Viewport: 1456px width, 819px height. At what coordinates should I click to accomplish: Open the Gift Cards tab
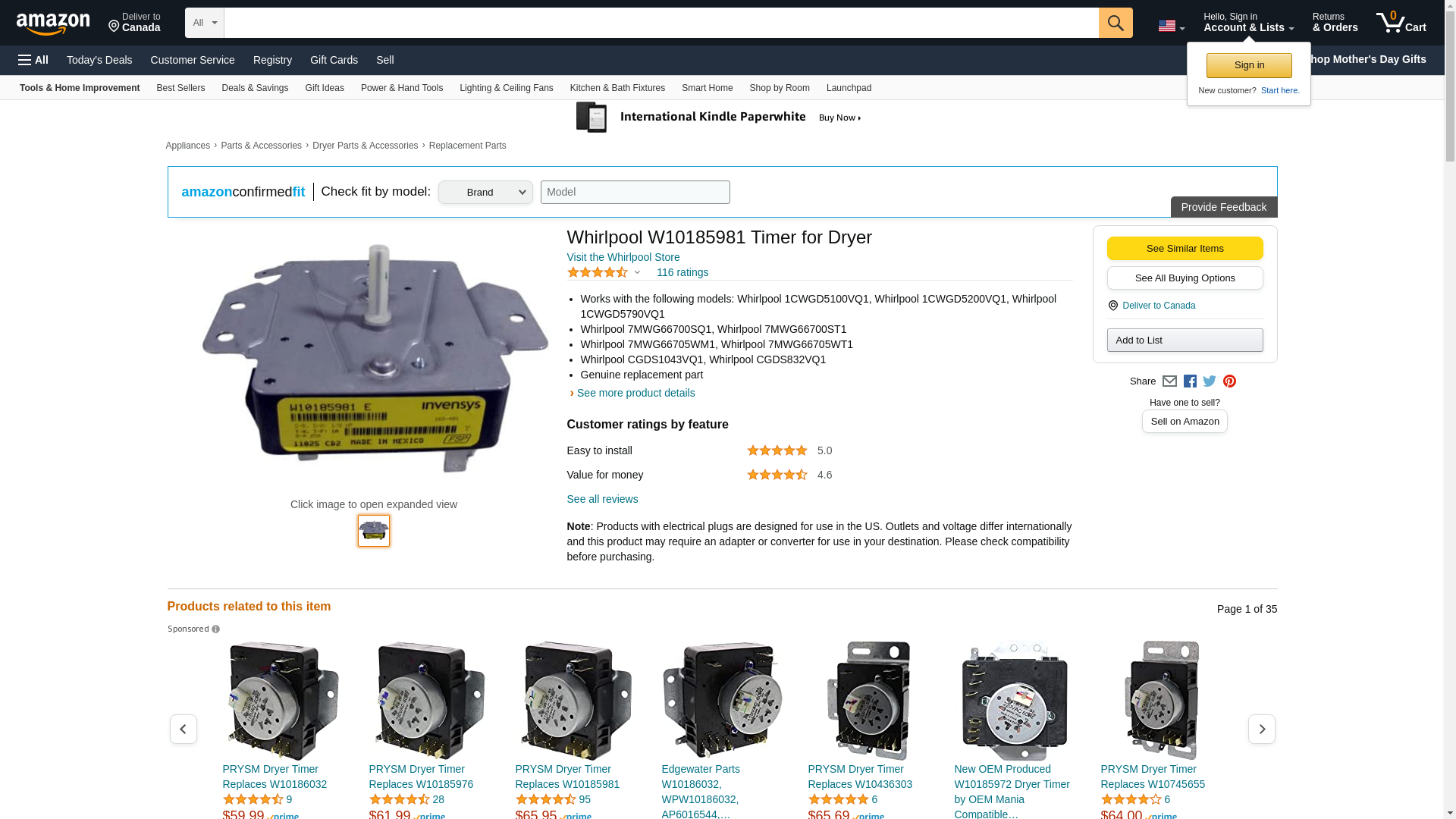334,60
